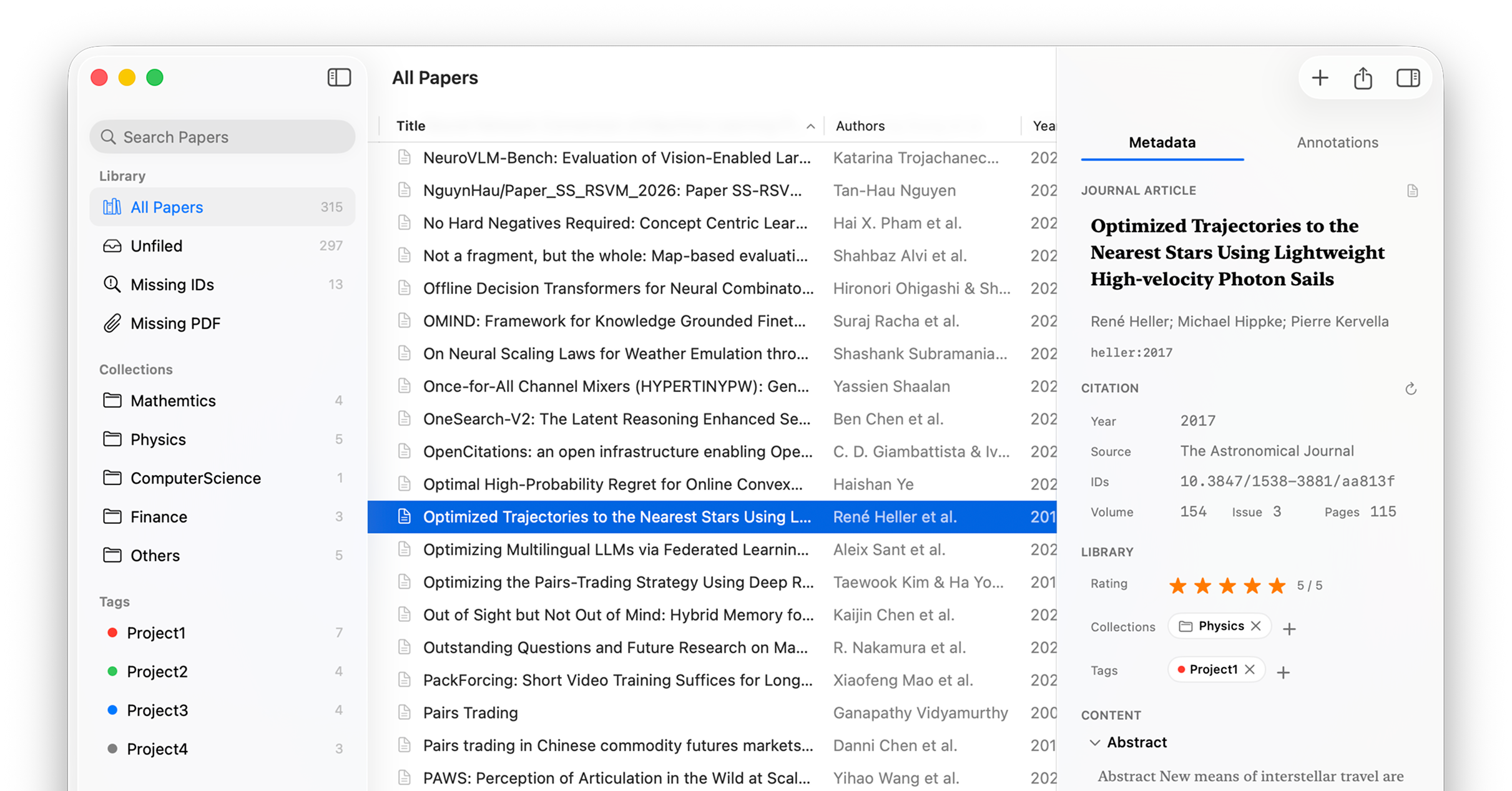
Task: Select Optimizing the Pairs-Trading Strategy row
Action: pyautogui.click(x=712, y=582)
